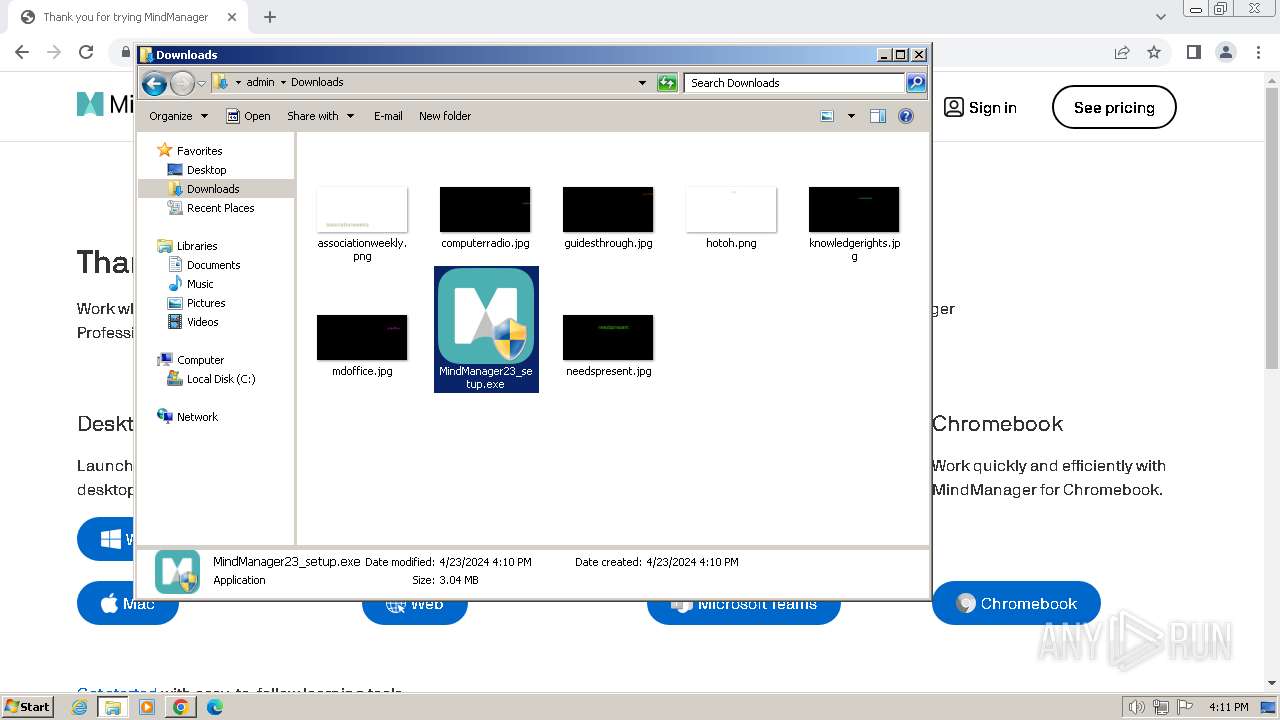The width and height of the screenshot is (1280, 720).
Task: Click Chromebook download button
Action: click(1016, 603)
